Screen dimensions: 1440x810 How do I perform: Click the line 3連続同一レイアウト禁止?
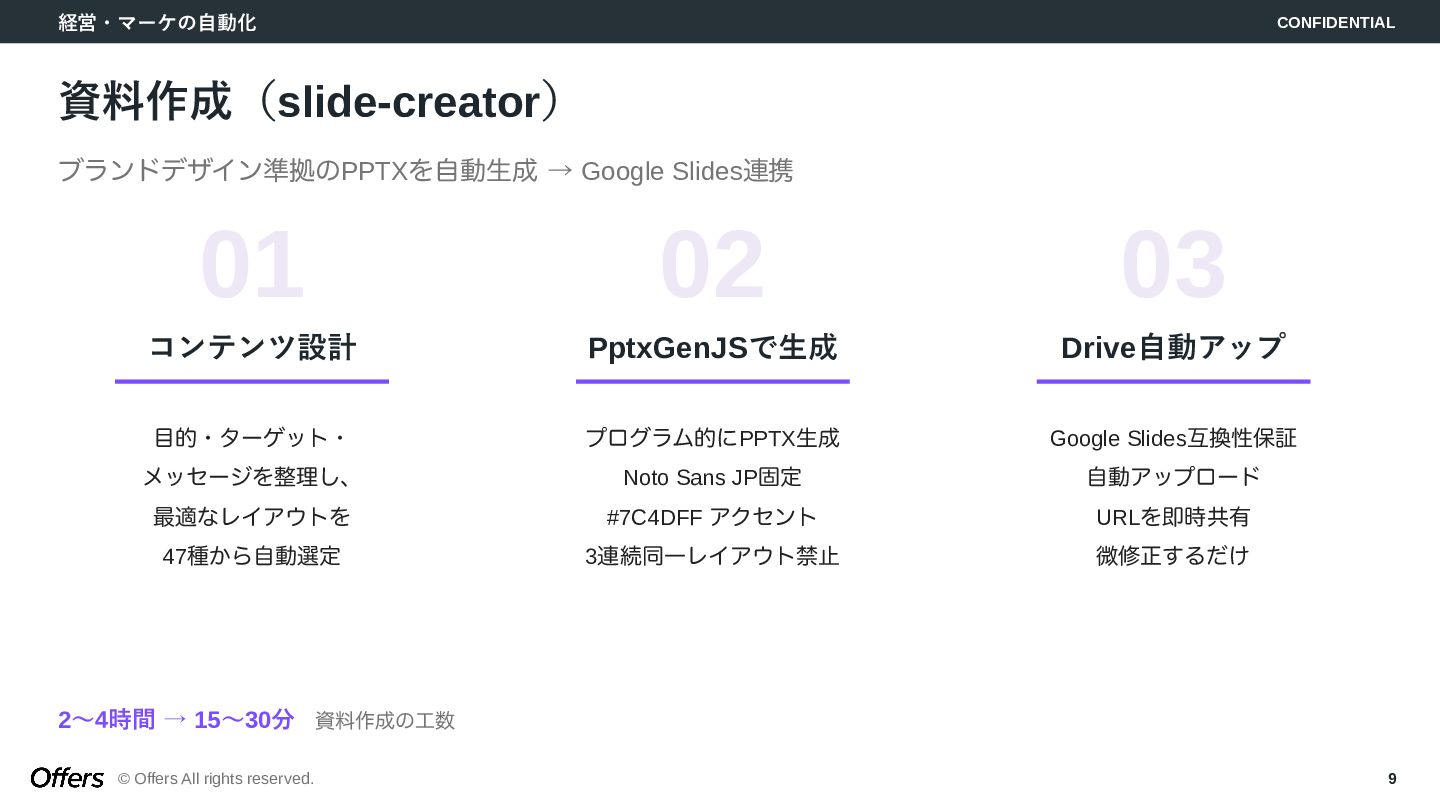(712, 556)
